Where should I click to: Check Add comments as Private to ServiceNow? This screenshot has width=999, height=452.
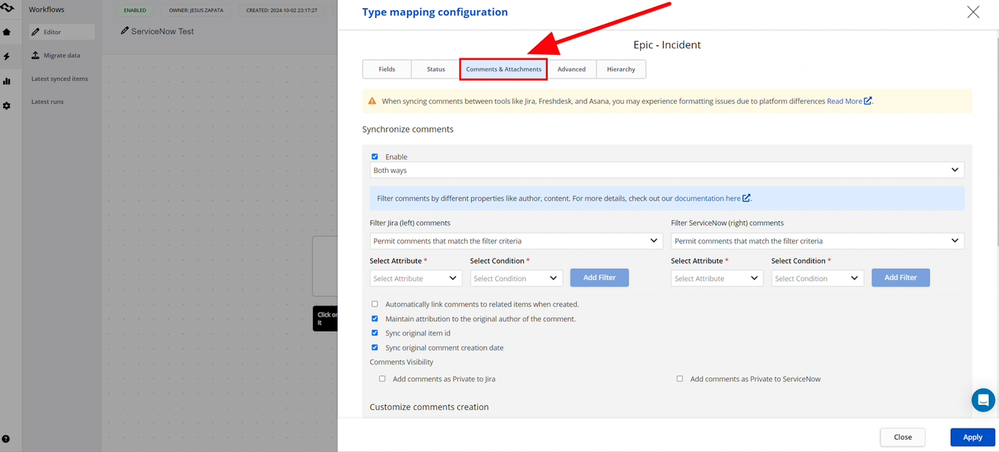coord(680,378)
